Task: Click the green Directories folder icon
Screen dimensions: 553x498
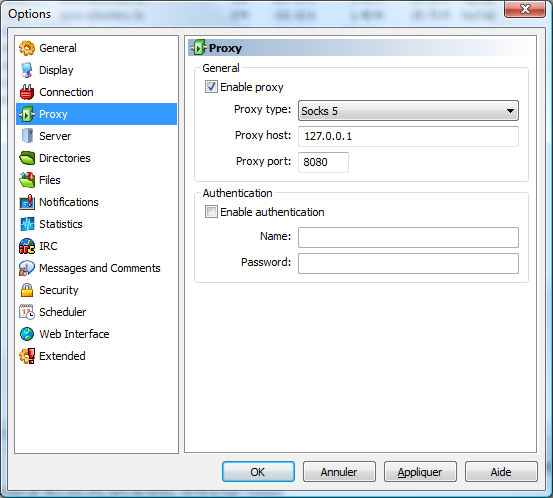Action: (x=27, y=158)
